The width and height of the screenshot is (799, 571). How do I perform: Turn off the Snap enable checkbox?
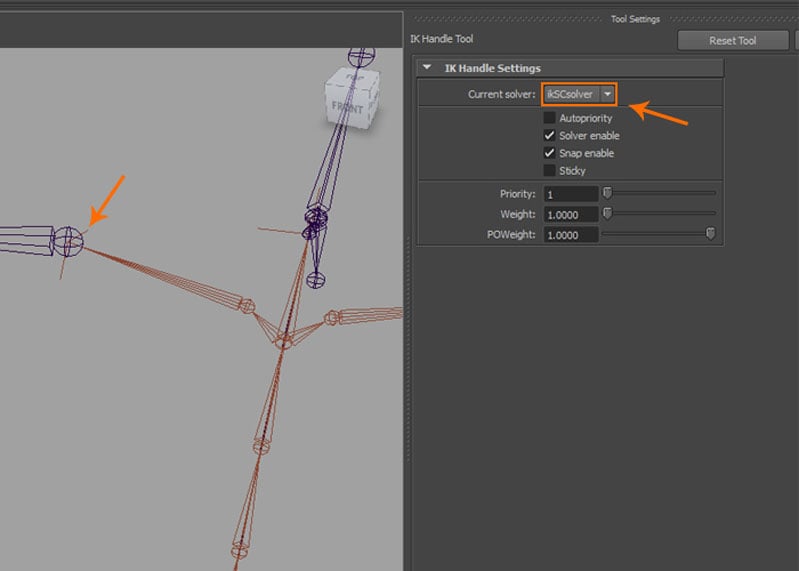coord(549,153)
